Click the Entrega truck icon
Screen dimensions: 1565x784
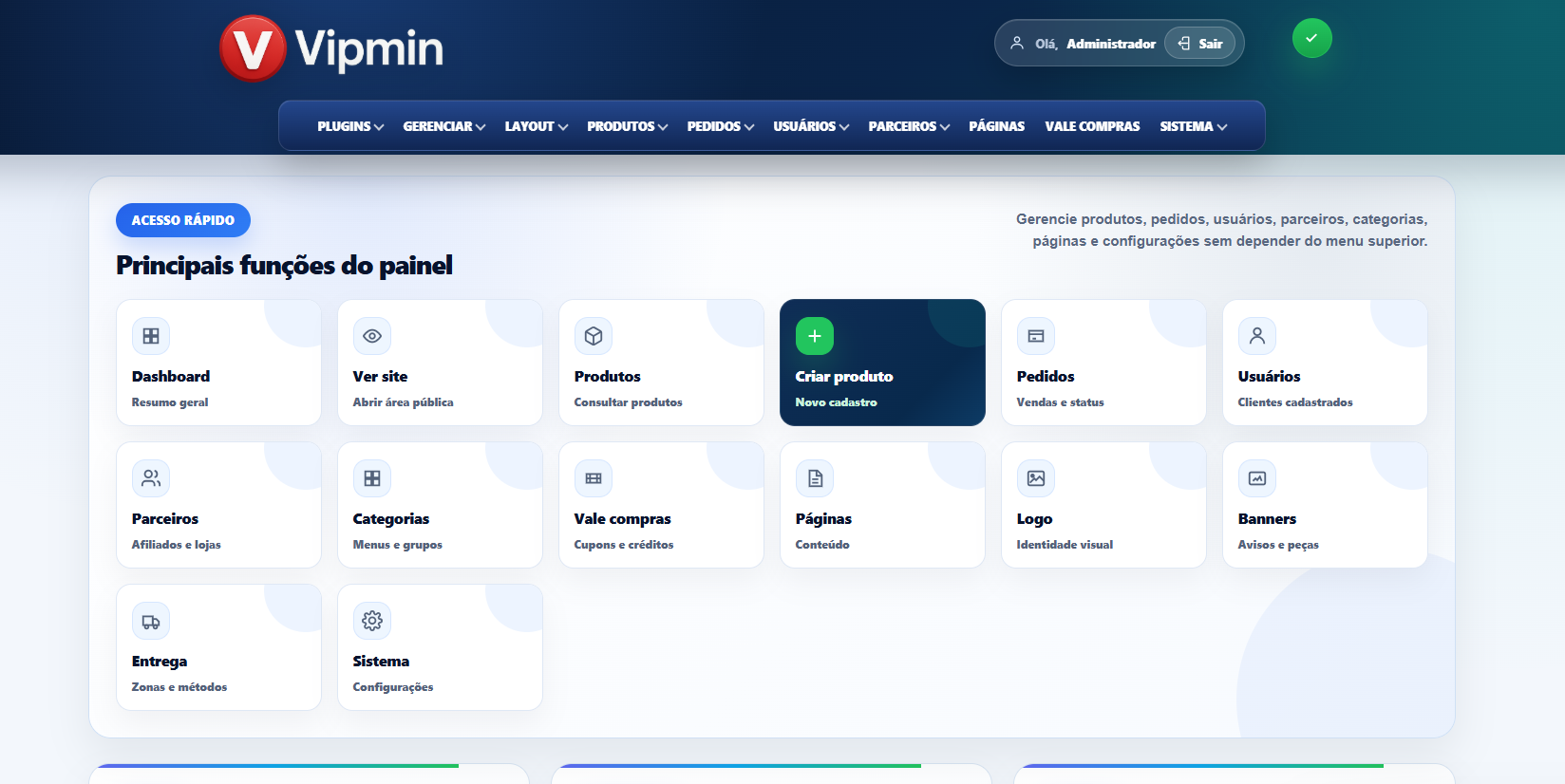point(151,621)
